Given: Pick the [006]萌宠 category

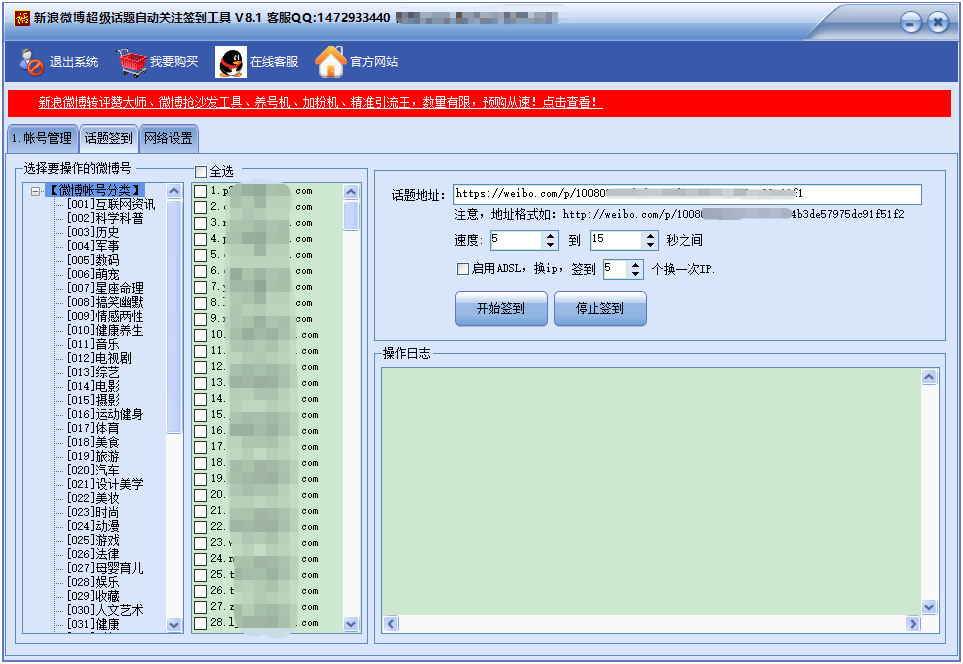Looking at the screenshot, I should pos(93,275).
